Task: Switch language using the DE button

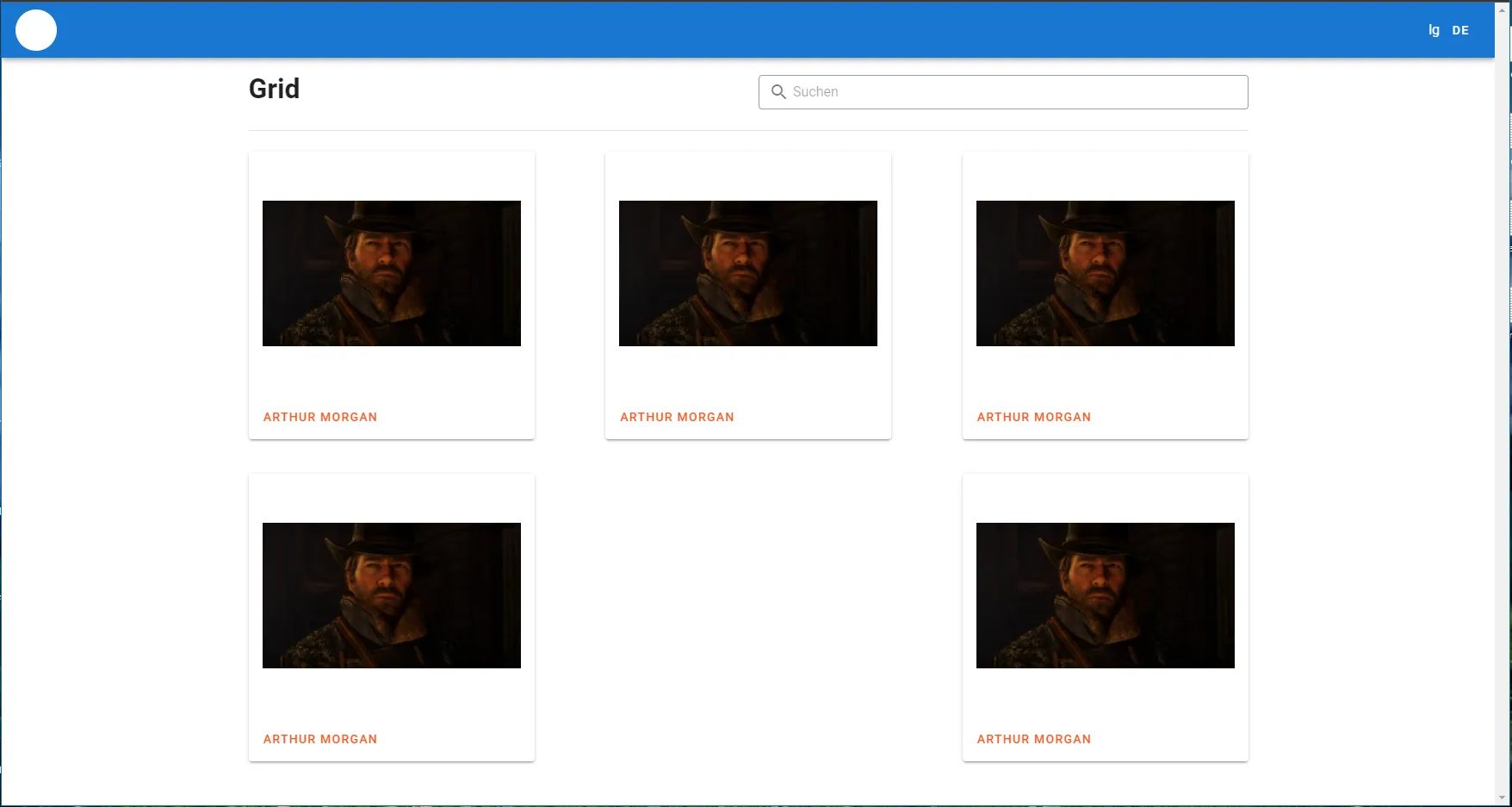Action: click(1460, 30)
